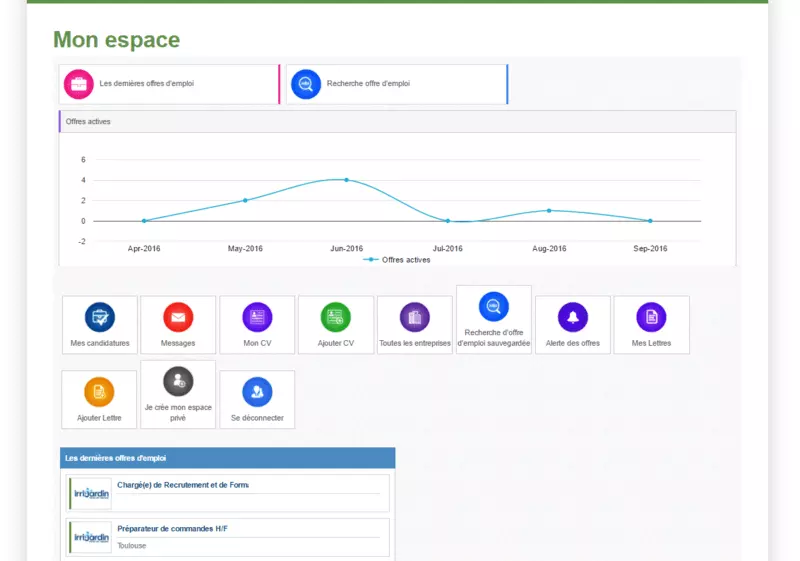Click the Alerte des offres bell icon
The image size is (800, 561).
[x=573, y=317]
